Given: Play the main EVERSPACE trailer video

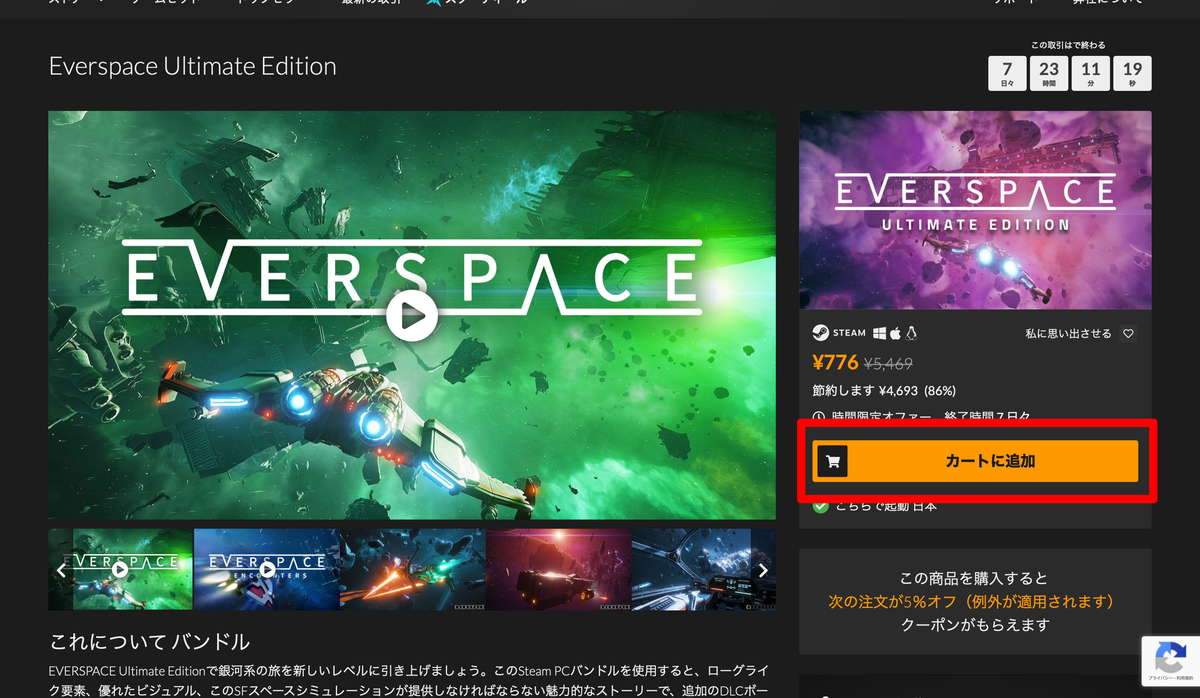Looking at the screenshot, I should [x=412, y=316].
